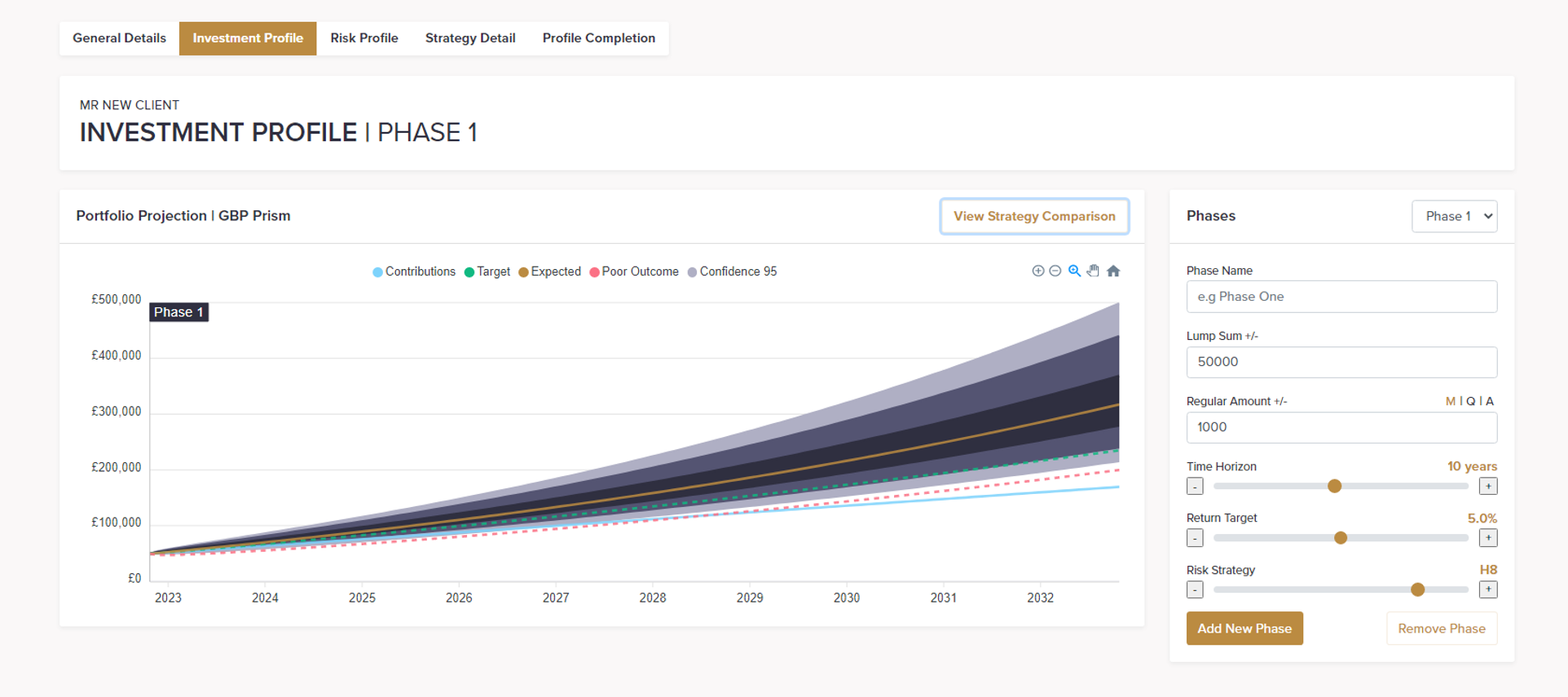The height and width of the screenshot is (697, 1568).
Task: Switch to the Risk Profile tab
Action: coord(364,38)
